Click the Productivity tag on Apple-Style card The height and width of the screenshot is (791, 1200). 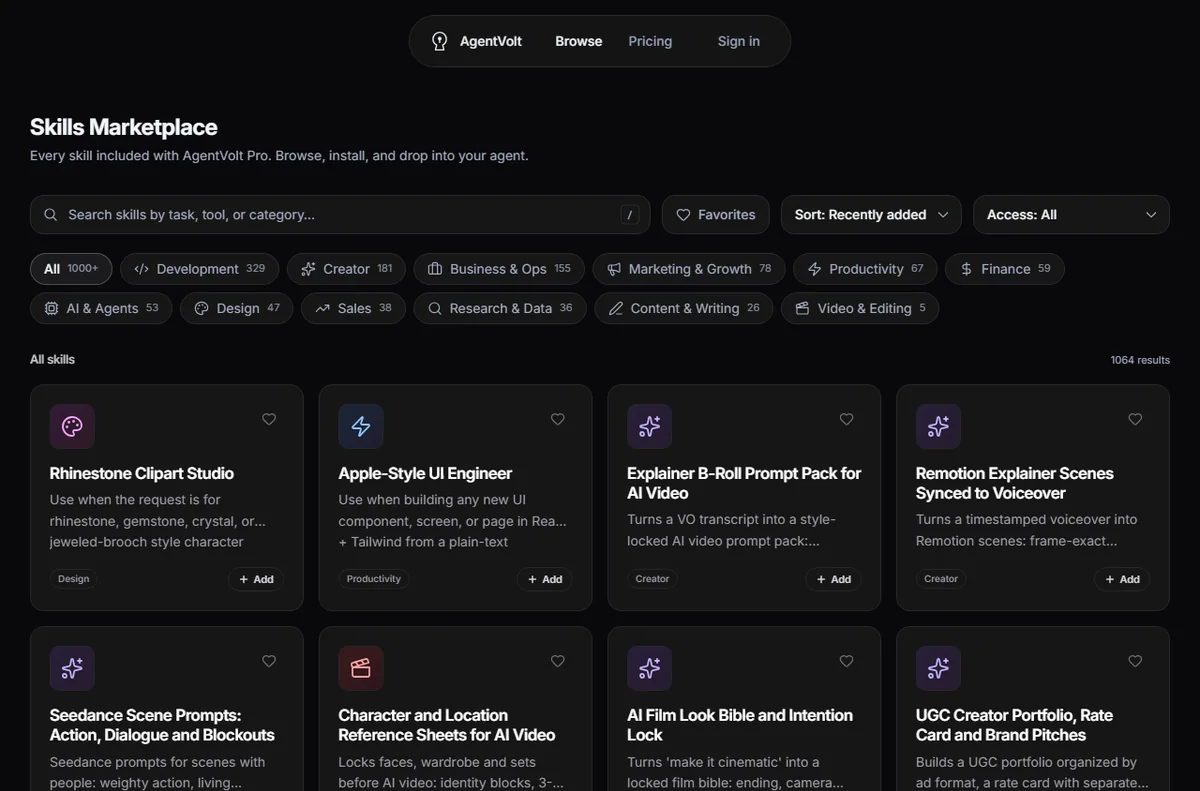pos(374,579)
